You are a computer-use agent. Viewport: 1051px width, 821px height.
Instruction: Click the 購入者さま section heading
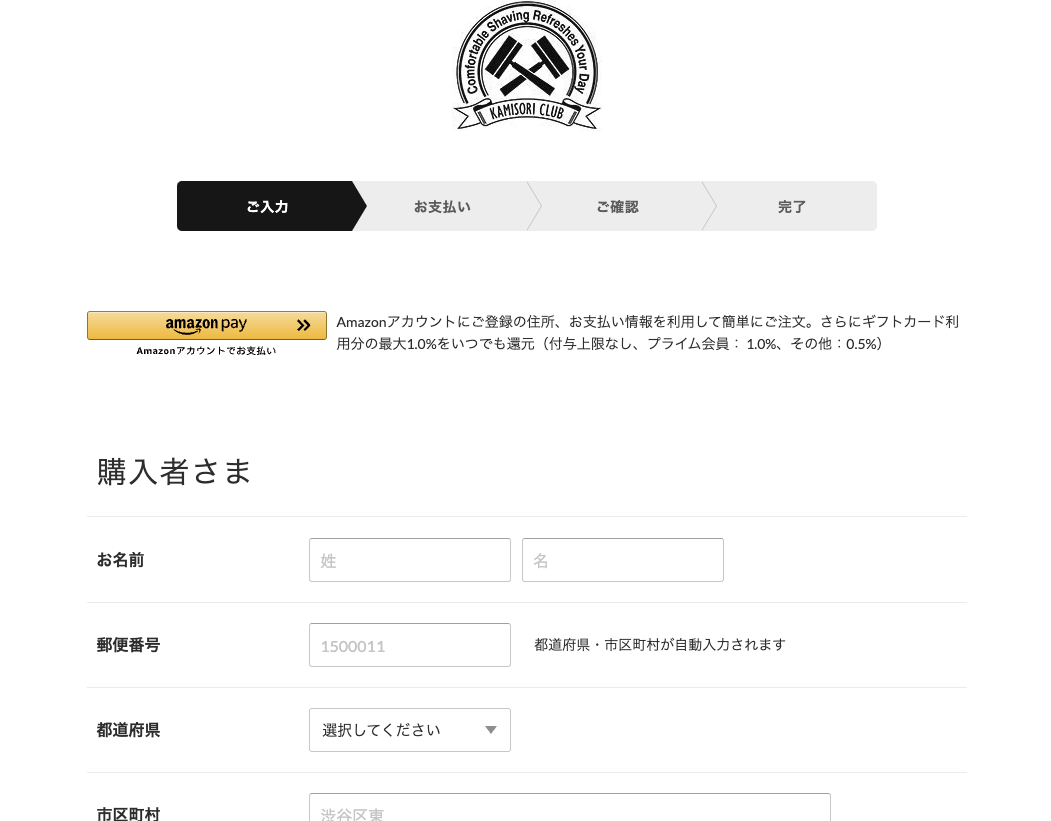pos(174,471)
